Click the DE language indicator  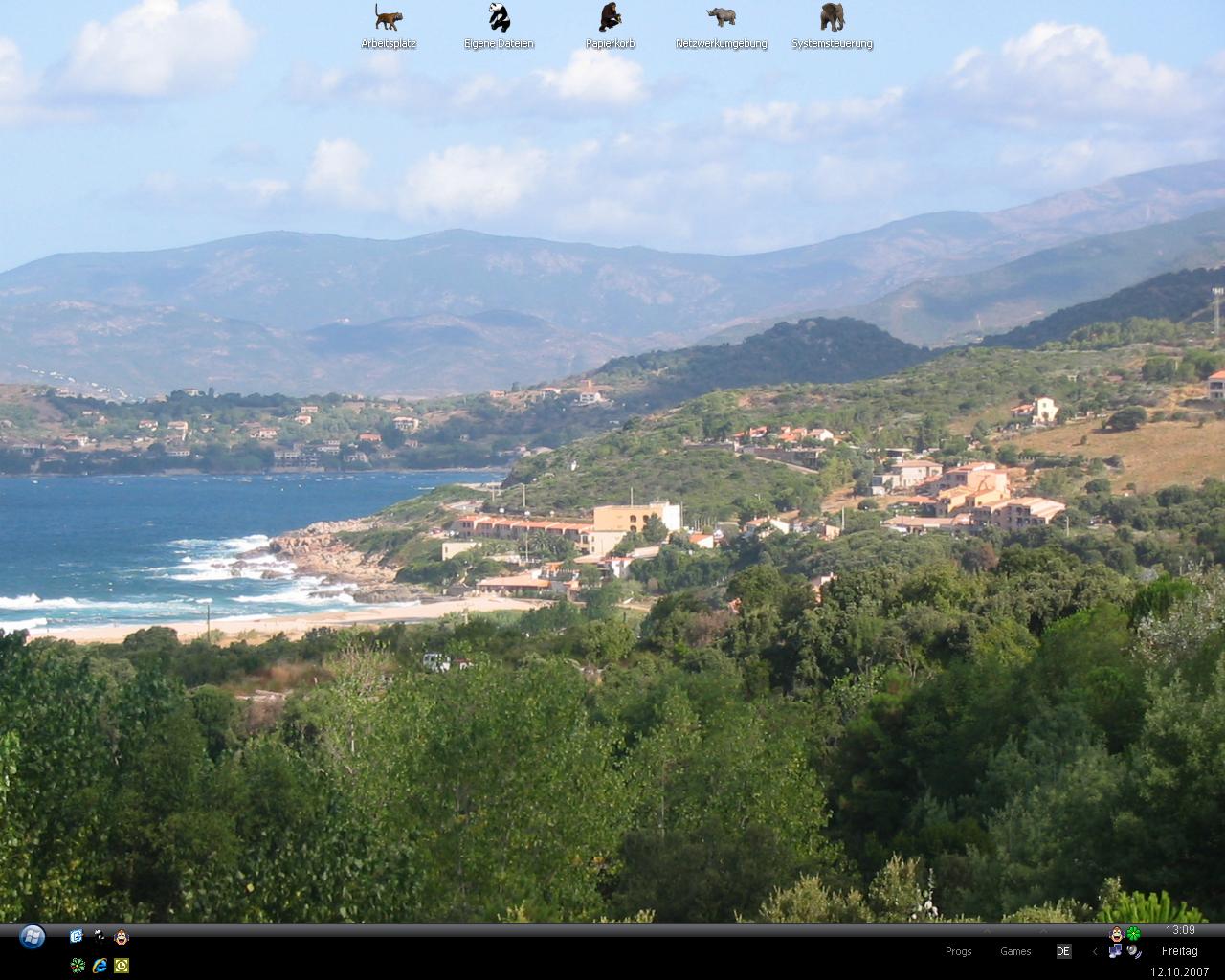[x=1063, y=951]
